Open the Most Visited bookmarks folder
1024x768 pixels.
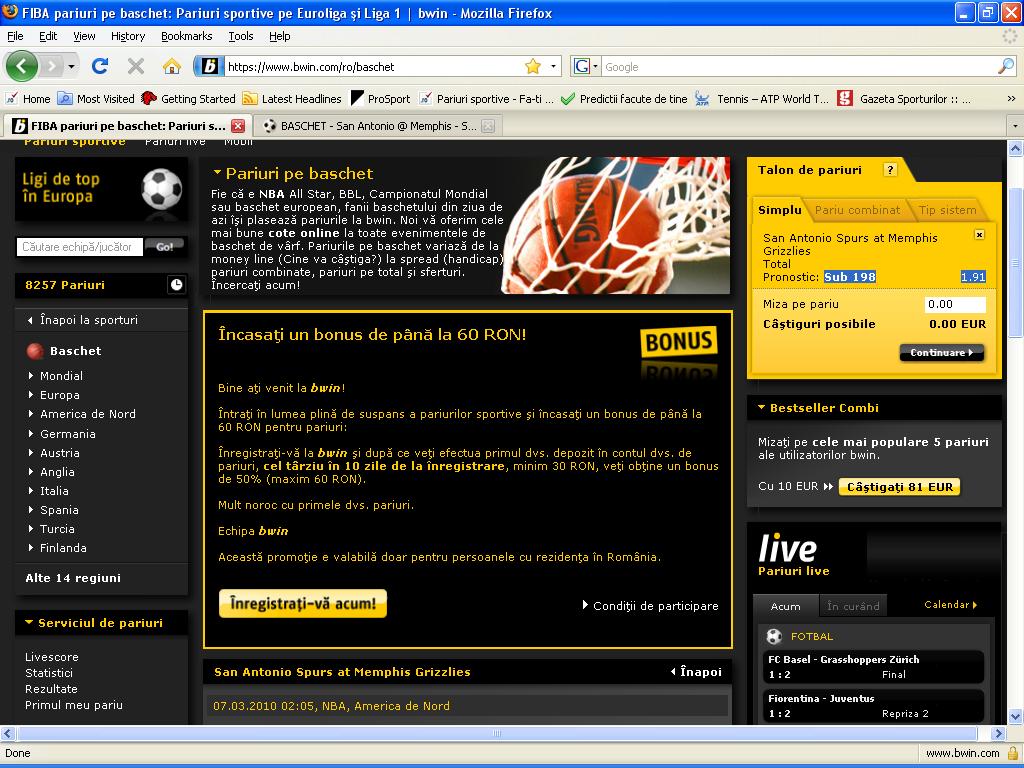point(96,99)
